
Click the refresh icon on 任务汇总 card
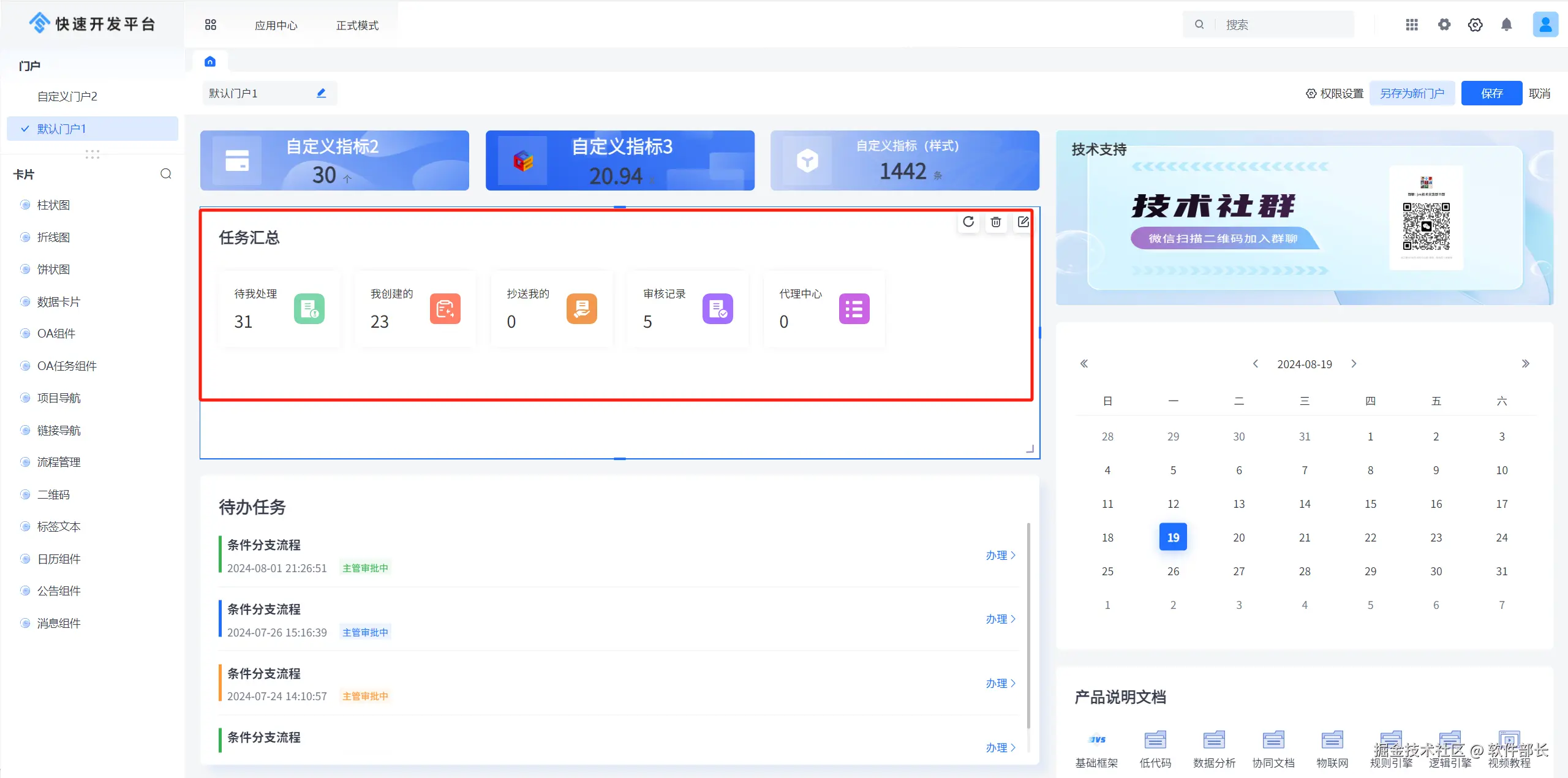tap(968, 222)
